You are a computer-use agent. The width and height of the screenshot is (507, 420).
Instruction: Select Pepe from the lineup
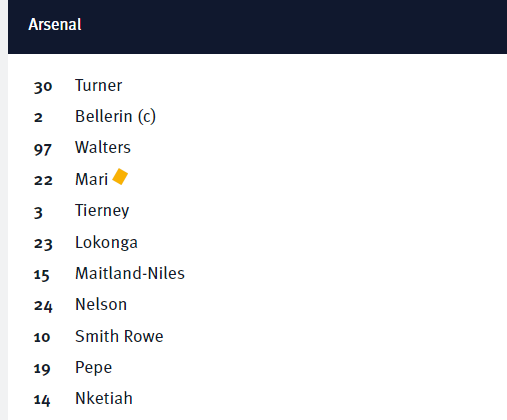pyautogui.click(x=93, y=368)
